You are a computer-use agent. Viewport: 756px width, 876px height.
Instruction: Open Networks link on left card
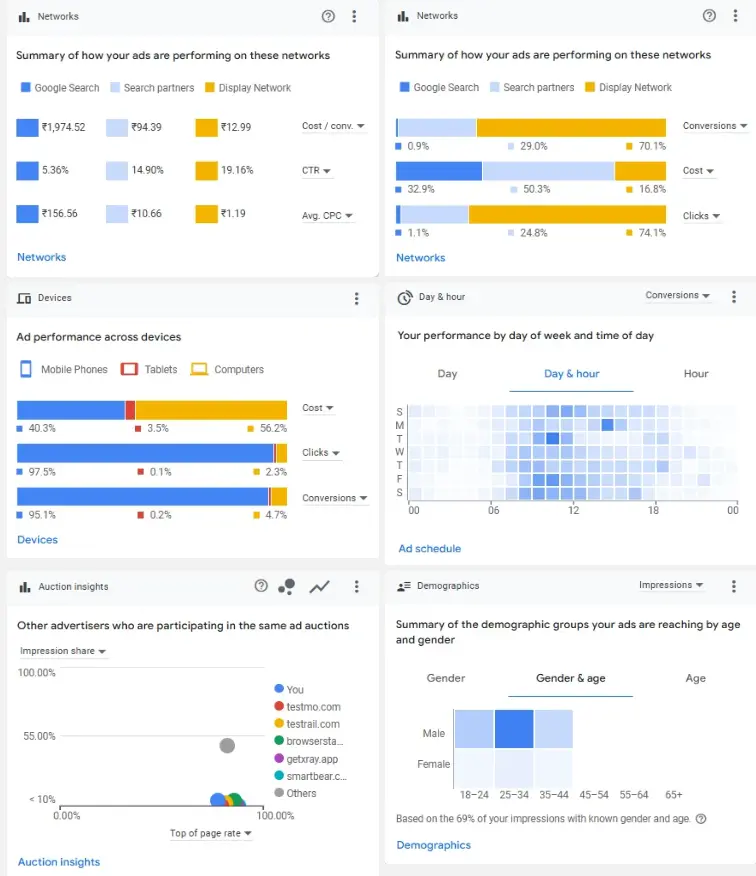[41, 258]
